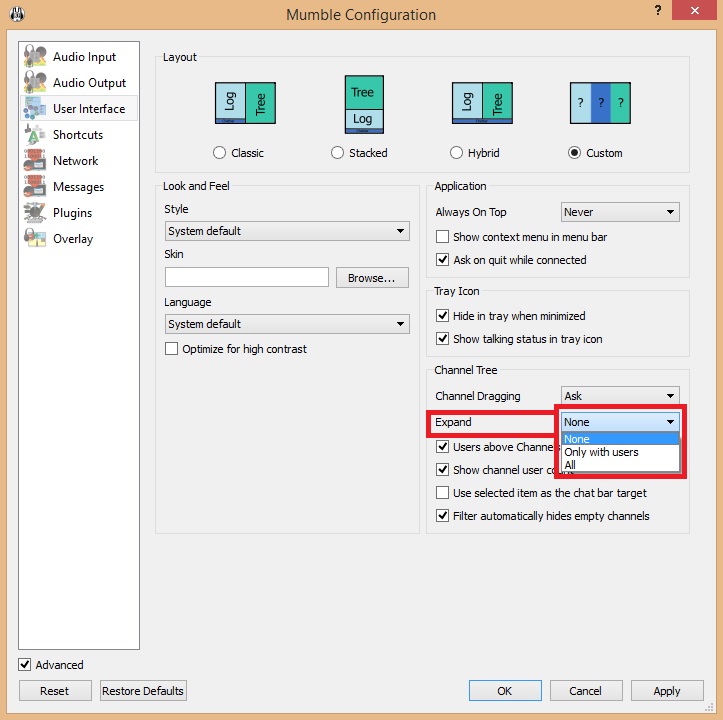The image size is (723, 720).
Task: Click the Classic layout Log/Tree thumbnail
Action: pyautogui.click(x=245, y=103)
